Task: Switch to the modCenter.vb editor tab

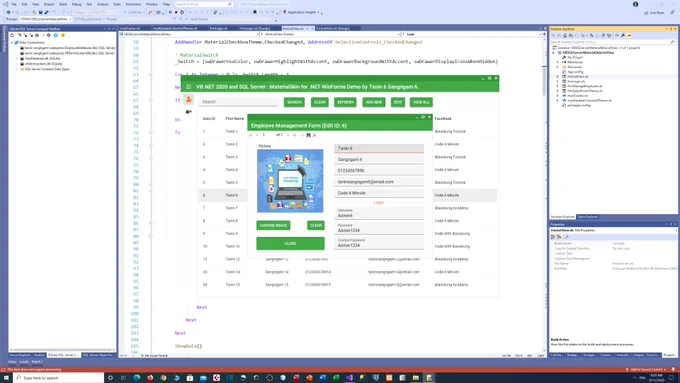Action: [130, 28]
